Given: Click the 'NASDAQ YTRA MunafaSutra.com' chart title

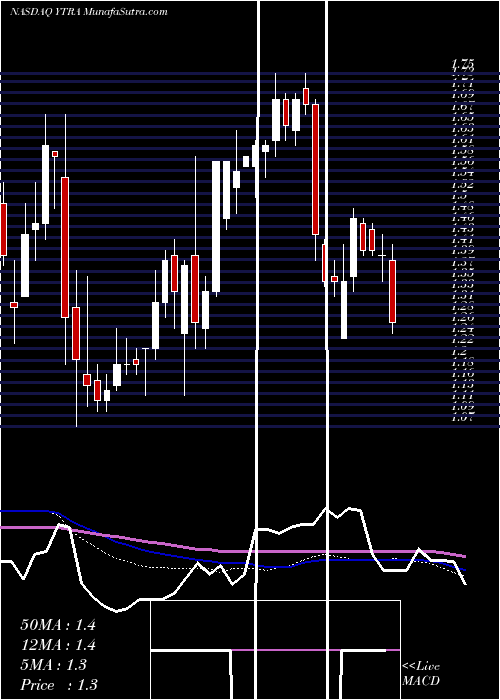Looking at the screenshot, I should tap(88, 12).
